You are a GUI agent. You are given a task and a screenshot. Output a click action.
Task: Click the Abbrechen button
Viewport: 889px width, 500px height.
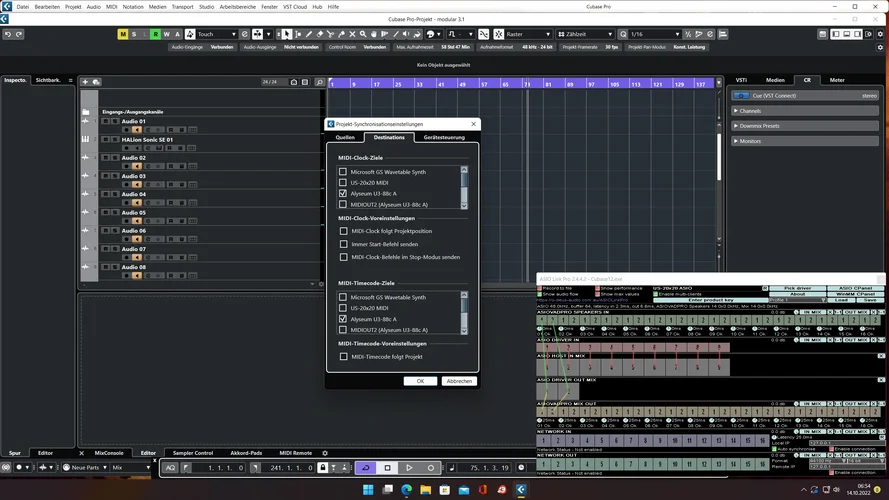pos(459,381)
